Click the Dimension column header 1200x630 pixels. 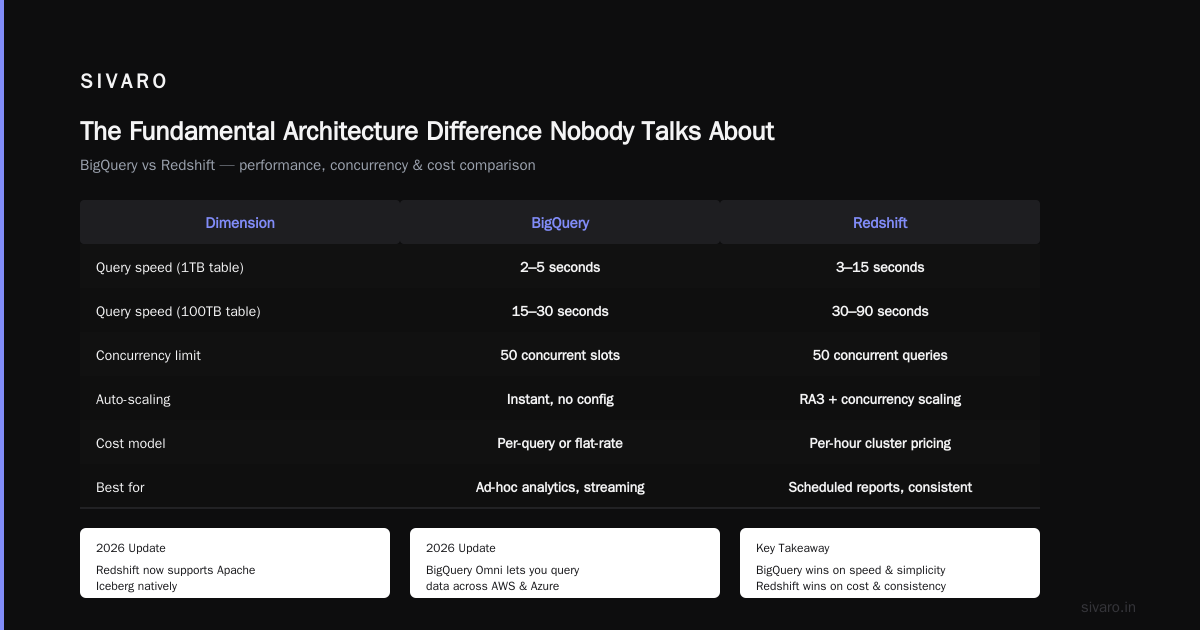click(240, 223)
